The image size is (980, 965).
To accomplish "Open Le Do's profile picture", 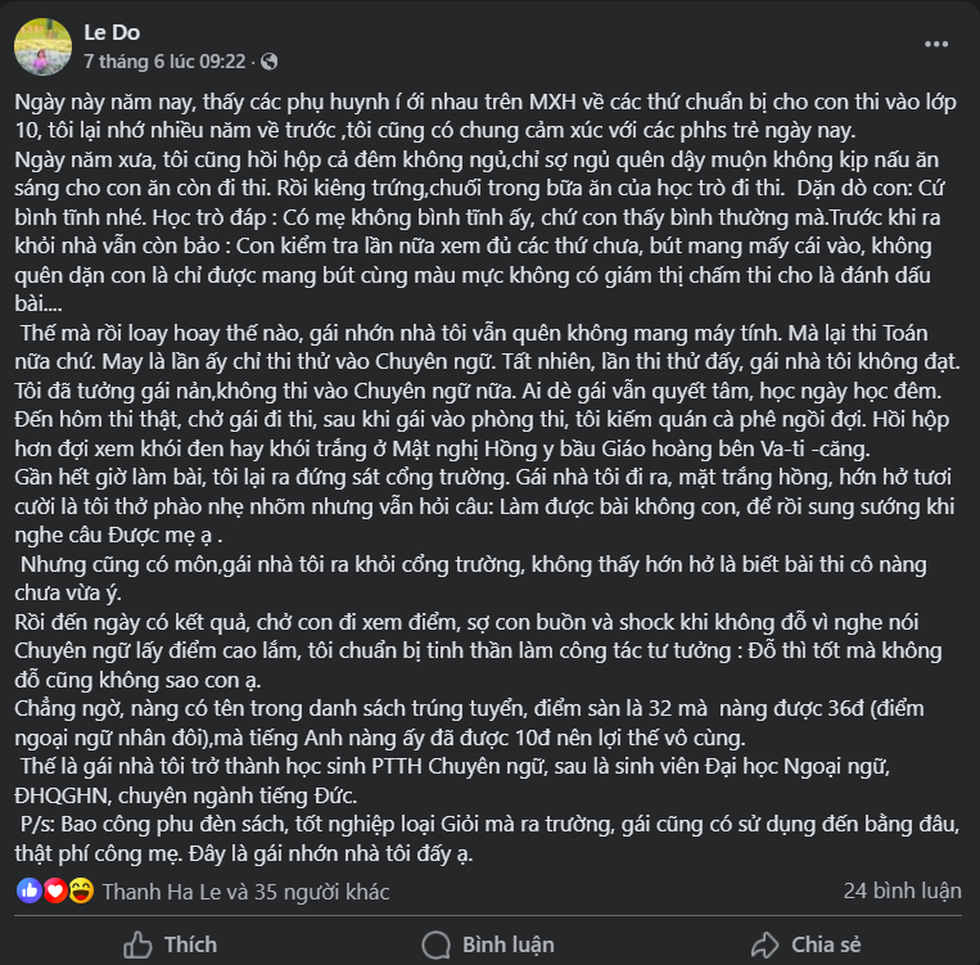I will click(x=42, y=46).
